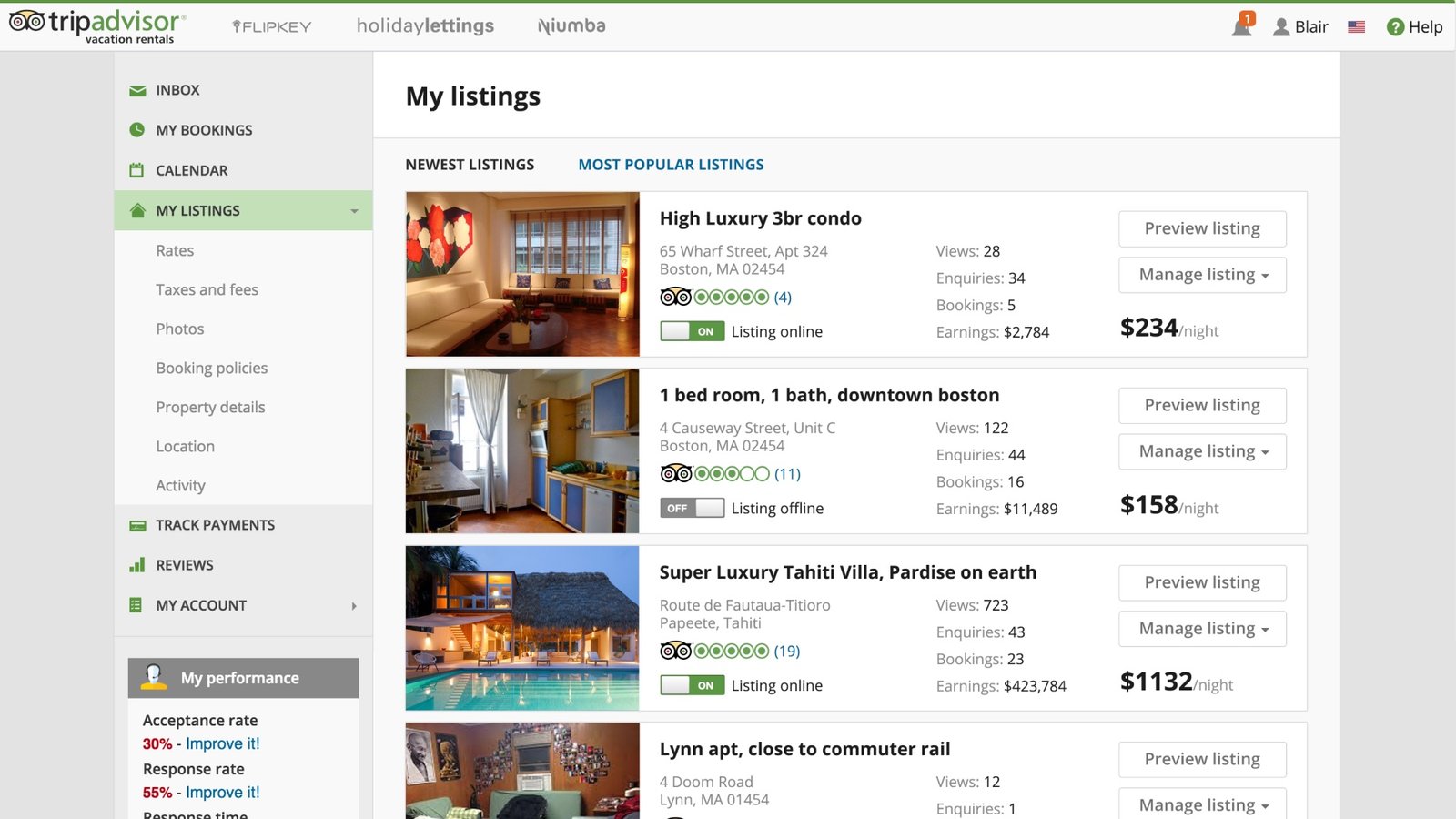Open the Blair user profile icon
The width and height of the screenshot is (1456, 819).
coord(1281,27)
